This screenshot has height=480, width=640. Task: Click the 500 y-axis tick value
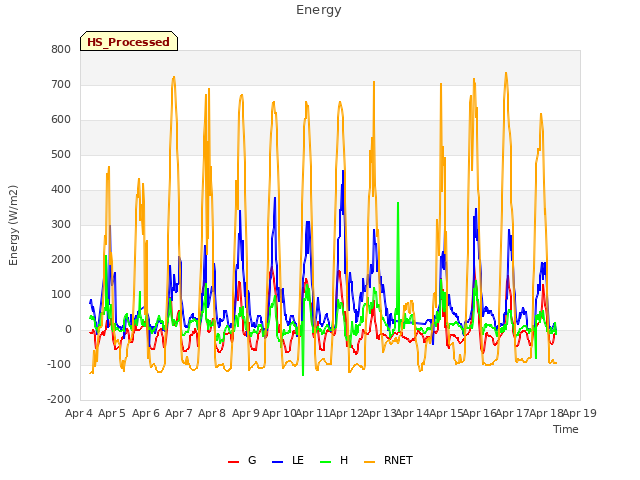[x=61, y=155]
